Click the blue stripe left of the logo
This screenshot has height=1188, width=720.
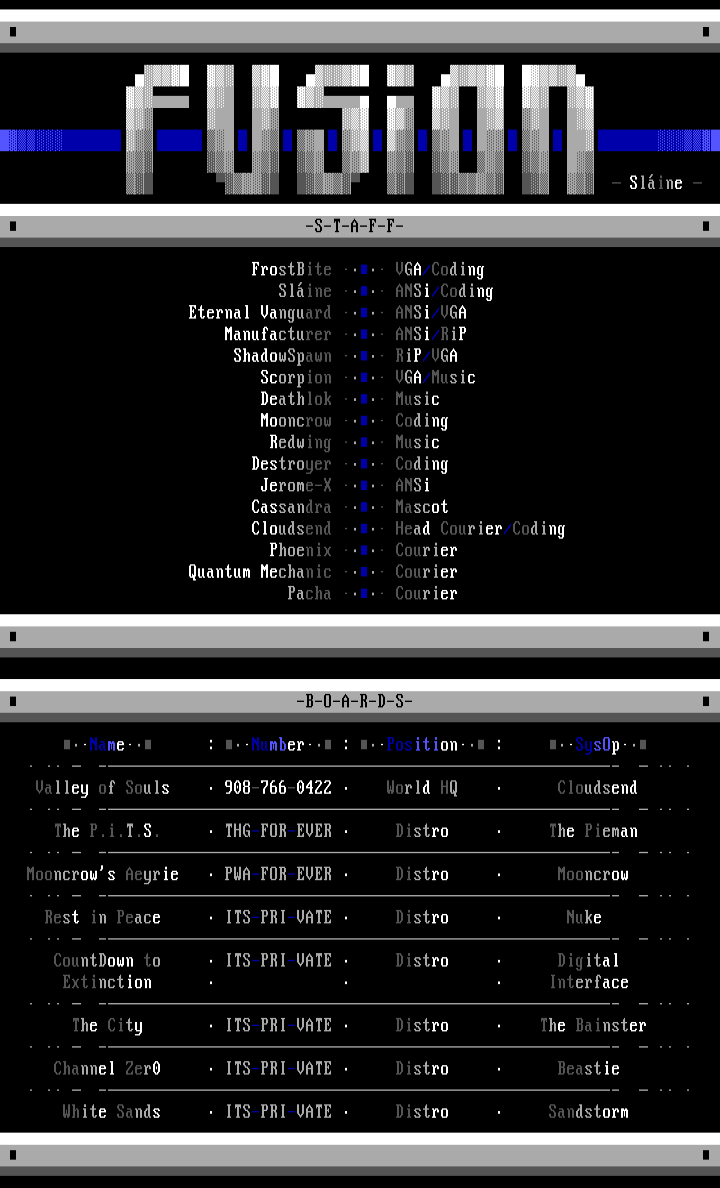pyautogui.click(x=60, y=140)
